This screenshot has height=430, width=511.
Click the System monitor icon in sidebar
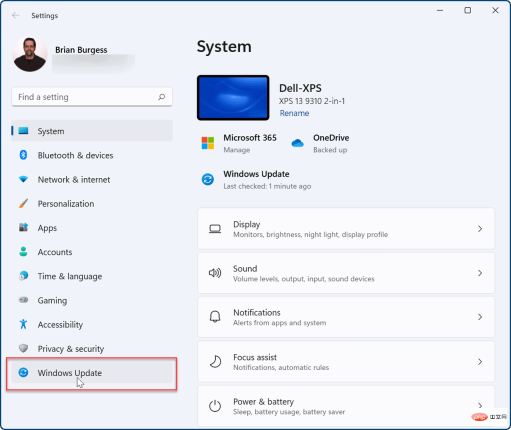pyautogui.click(x=23, y=131)
